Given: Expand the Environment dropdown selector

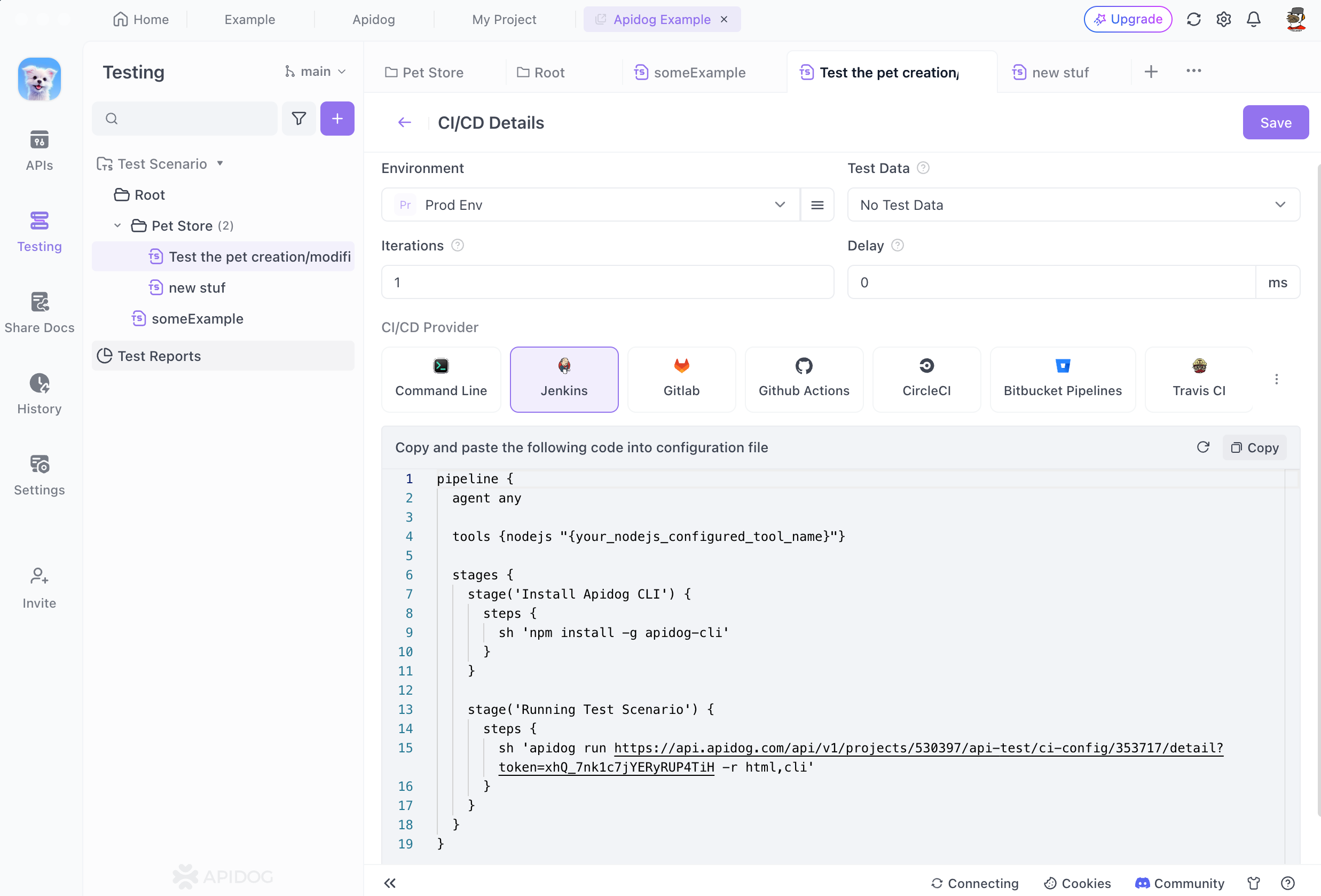Looking at the screenshot, I should (x=780, y=205).
